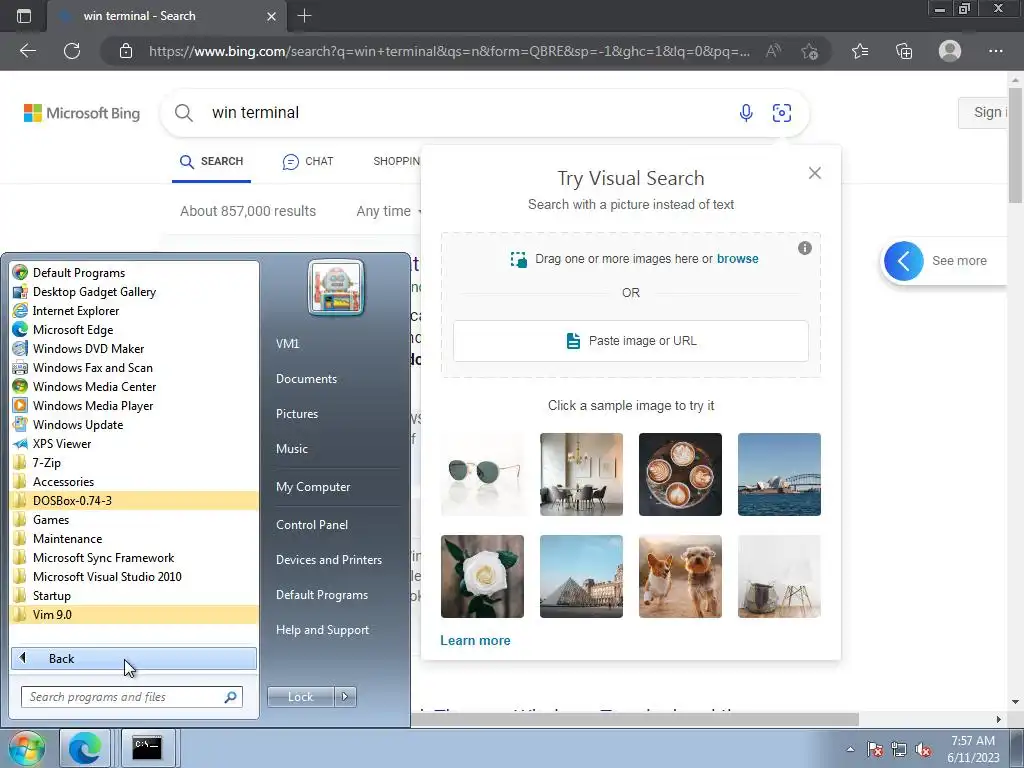Viewport: 1024px width, 768px height.
Task: Click the visual search camera icon
Action: pyautogui.click(x=782, y=112)
